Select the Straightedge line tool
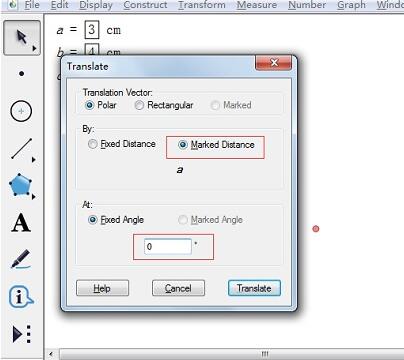The height and width of the screenshot is (360, 404). pyautogui.click(x=22, y=149)
